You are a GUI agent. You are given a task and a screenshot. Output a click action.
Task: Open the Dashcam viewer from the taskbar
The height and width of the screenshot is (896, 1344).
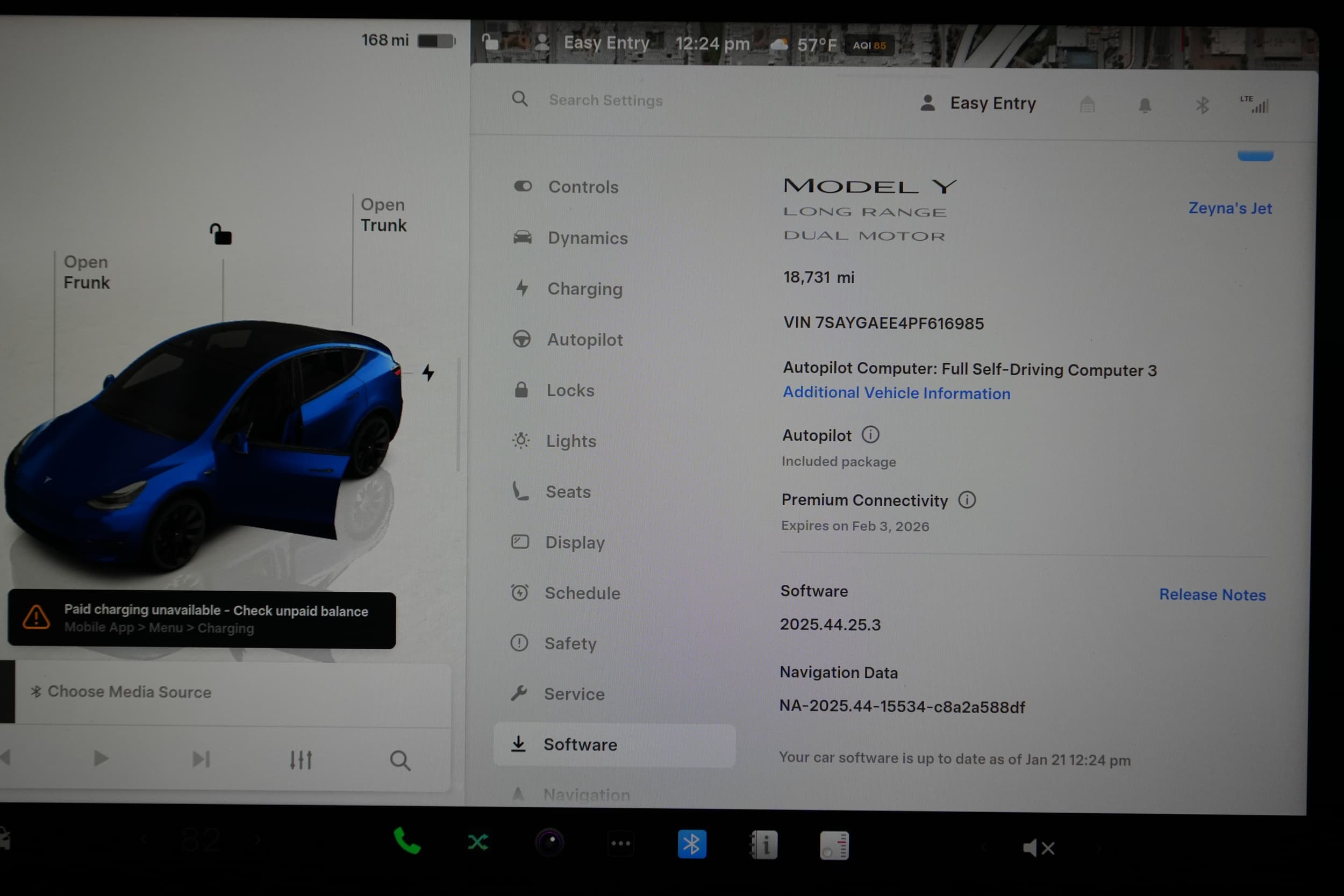tap(549, 842)
